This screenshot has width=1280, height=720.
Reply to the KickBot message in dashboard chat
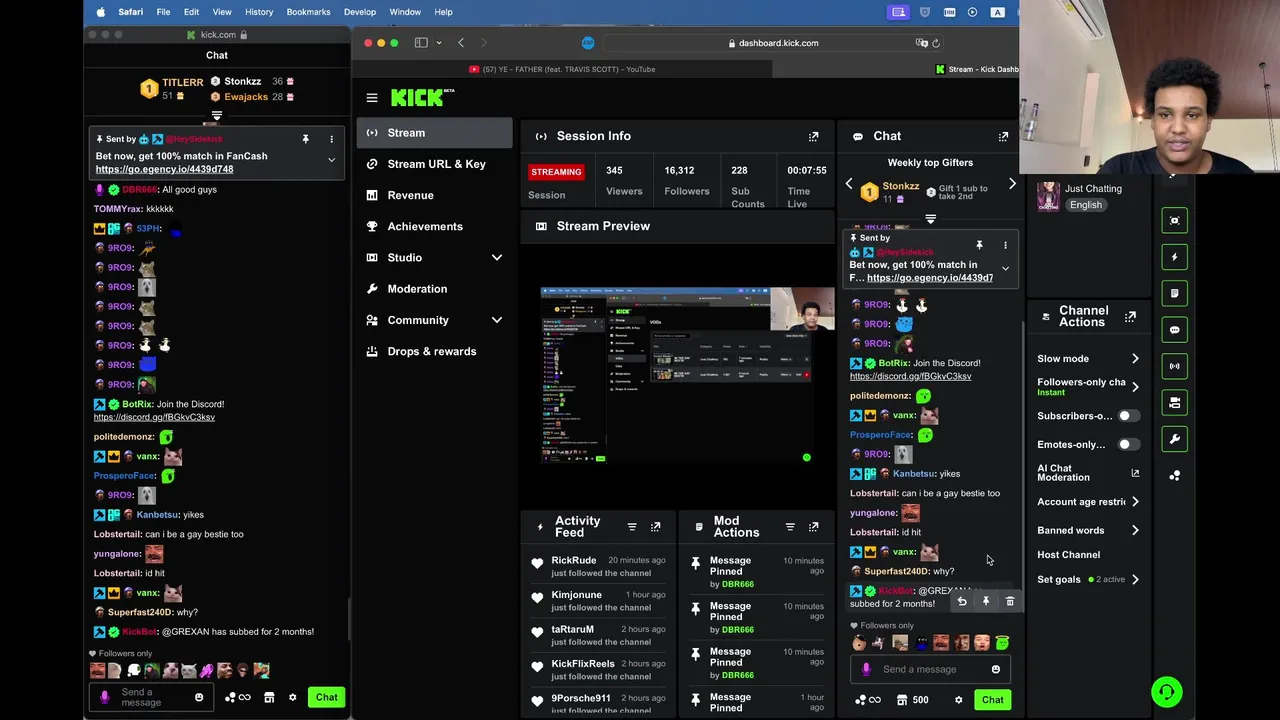tap(962, 601)
